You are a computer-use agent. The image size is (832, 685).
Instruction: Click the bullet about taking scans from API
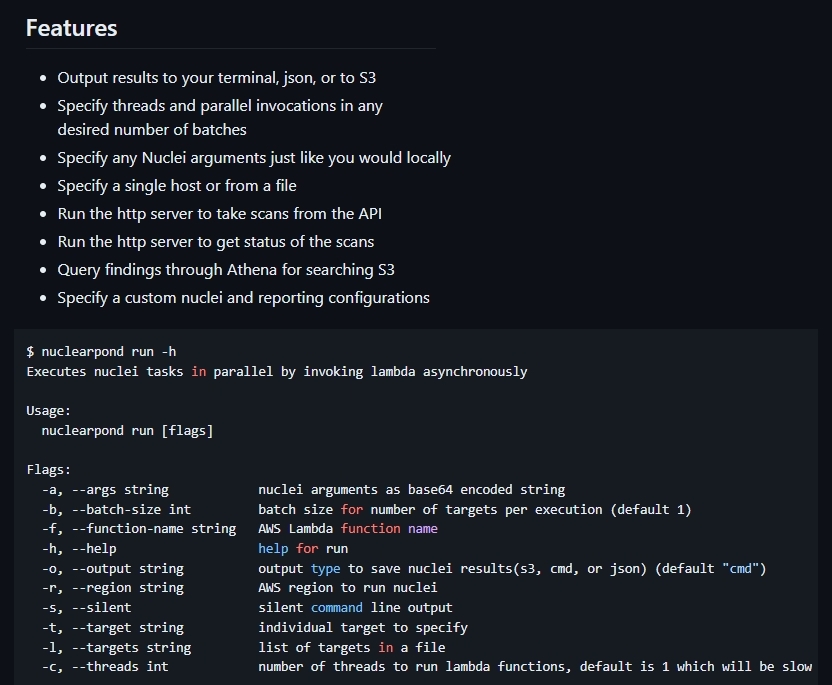coord(220,213)
